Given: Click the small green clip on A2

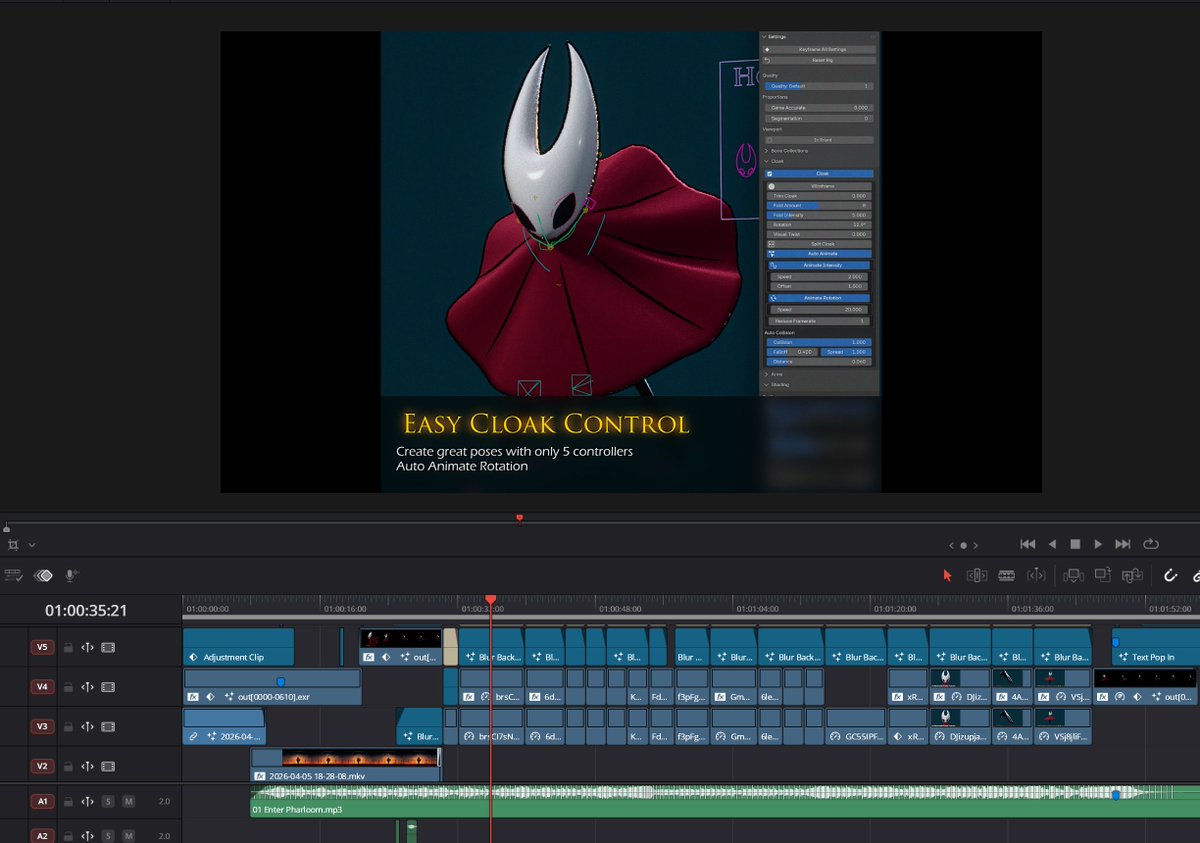Looking at the screenshot, I should 411,831.
